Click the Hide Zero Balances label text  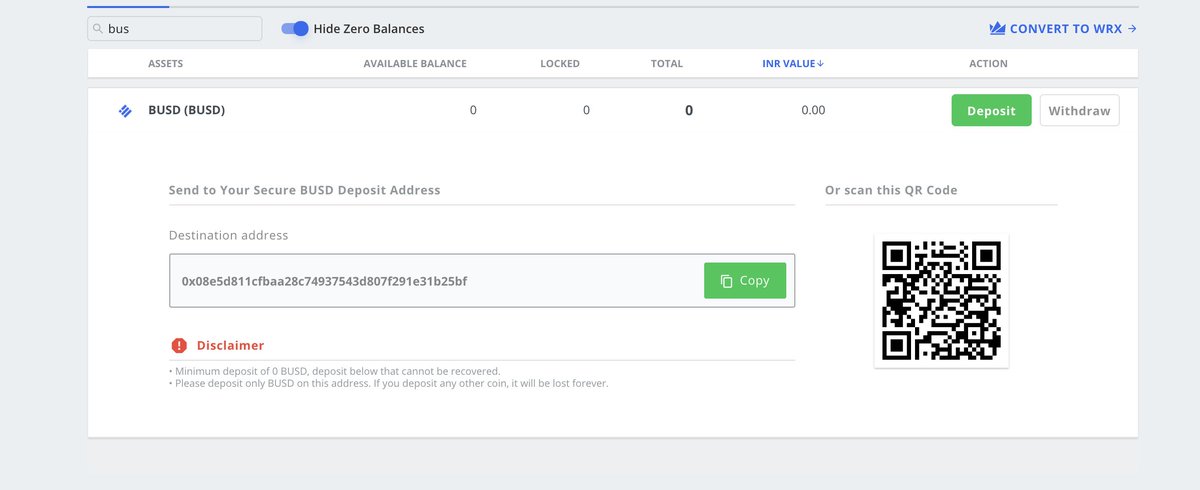point(369,29)
